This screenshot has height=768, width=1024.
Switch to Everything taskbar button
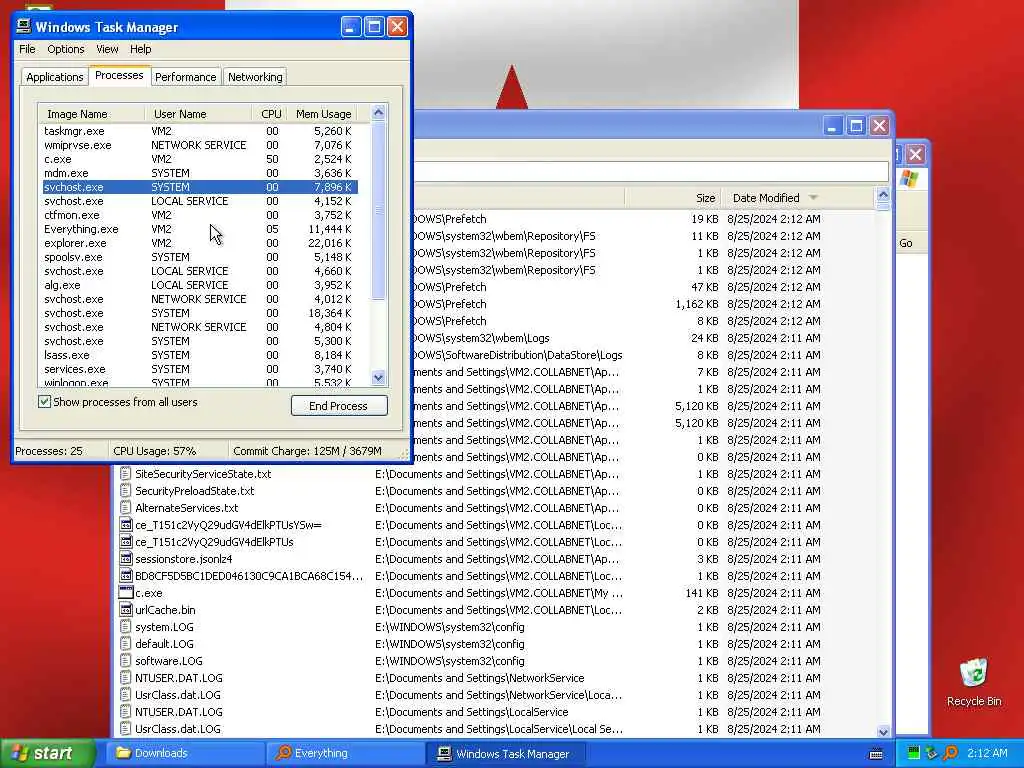[345, 754]
